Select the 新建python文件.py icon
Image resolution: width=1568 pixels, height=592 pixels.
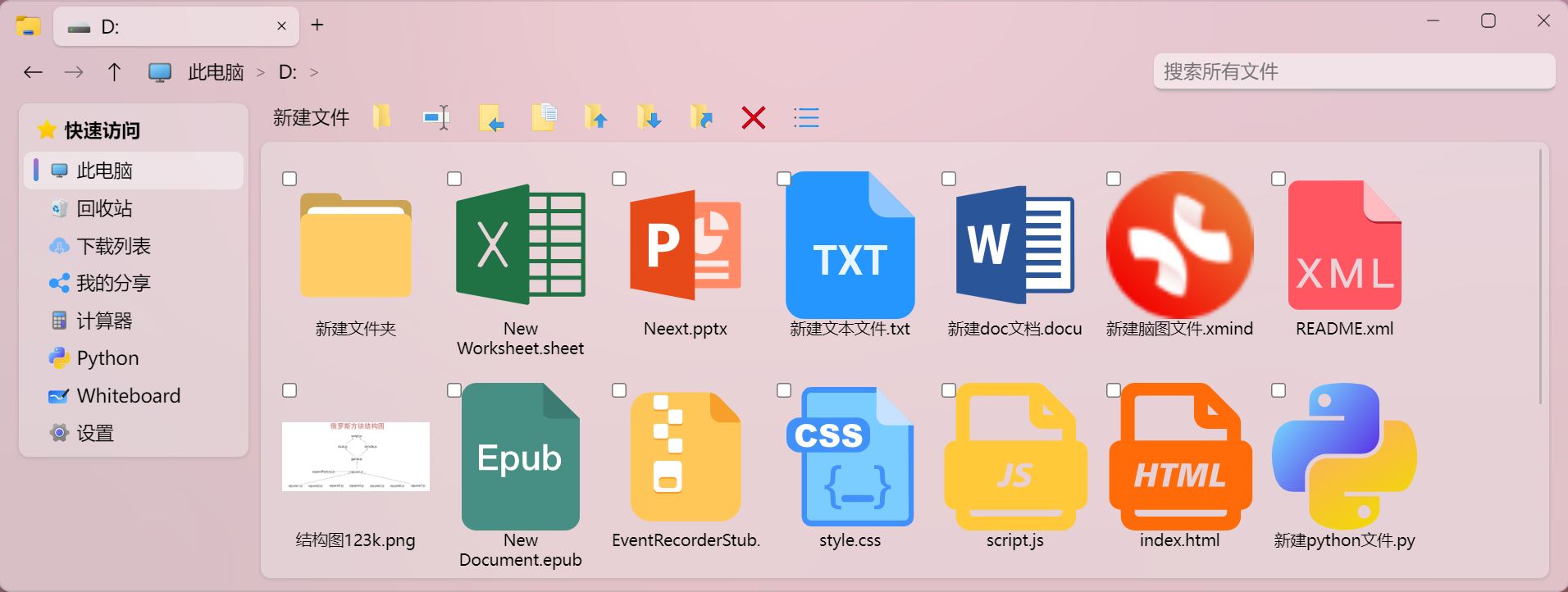click(1345, 457)
